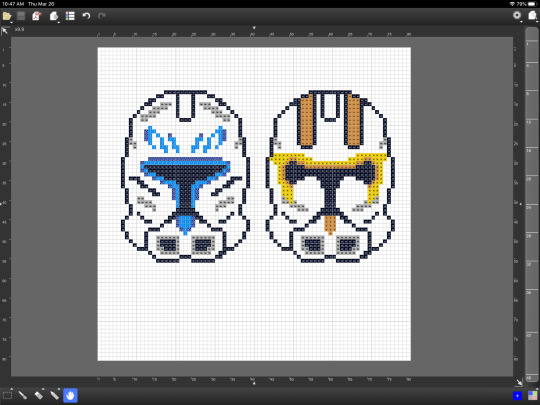Select the rectangular selection tool
The height and width of the screenshot is (405, 540).
coord(7,395)
